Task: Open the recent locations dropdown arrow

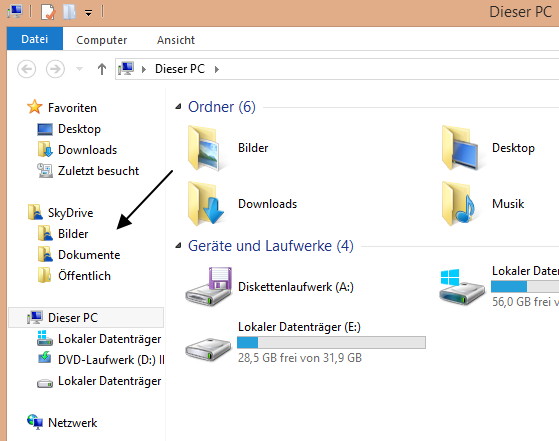Action: coord(80,69)
